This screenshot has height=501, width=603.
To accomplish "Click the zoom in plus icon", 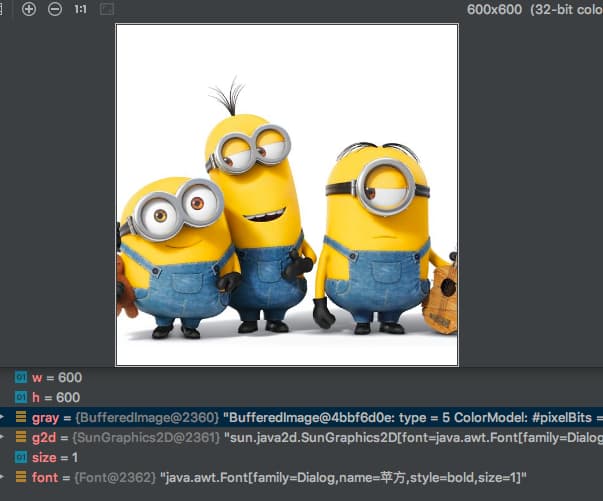I will 29,9.
